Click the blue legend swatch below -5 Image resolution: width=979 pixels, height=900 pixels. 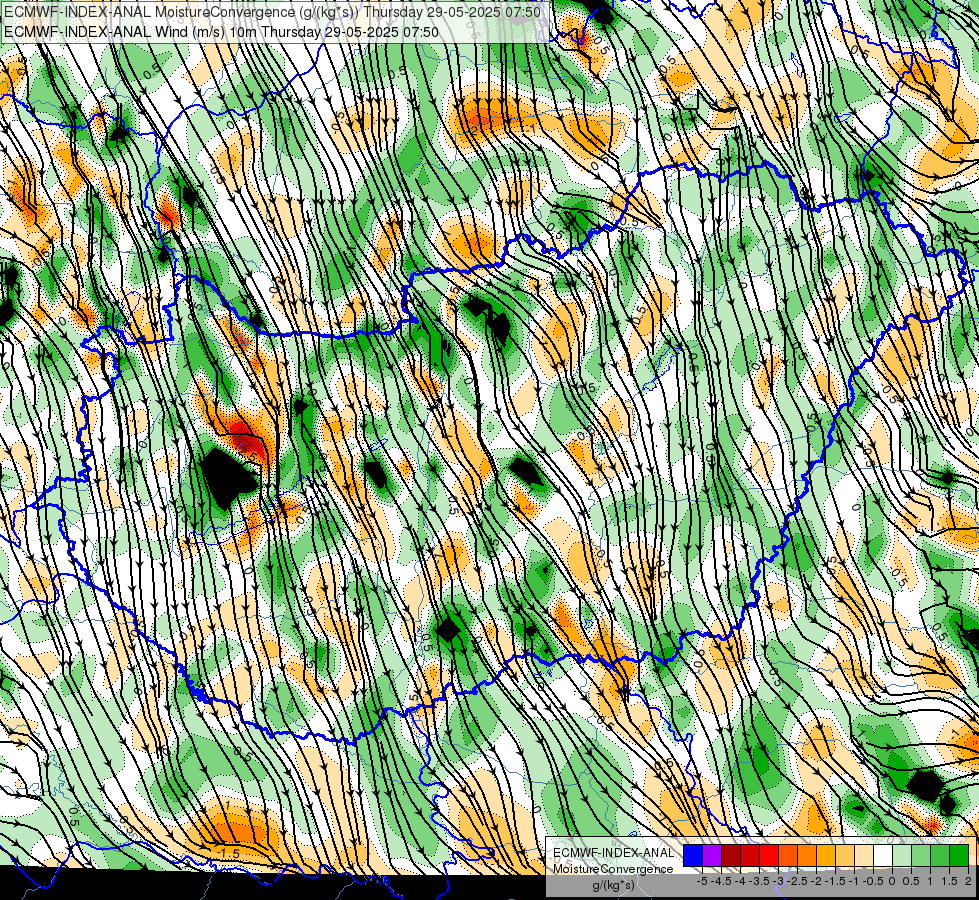693,856
